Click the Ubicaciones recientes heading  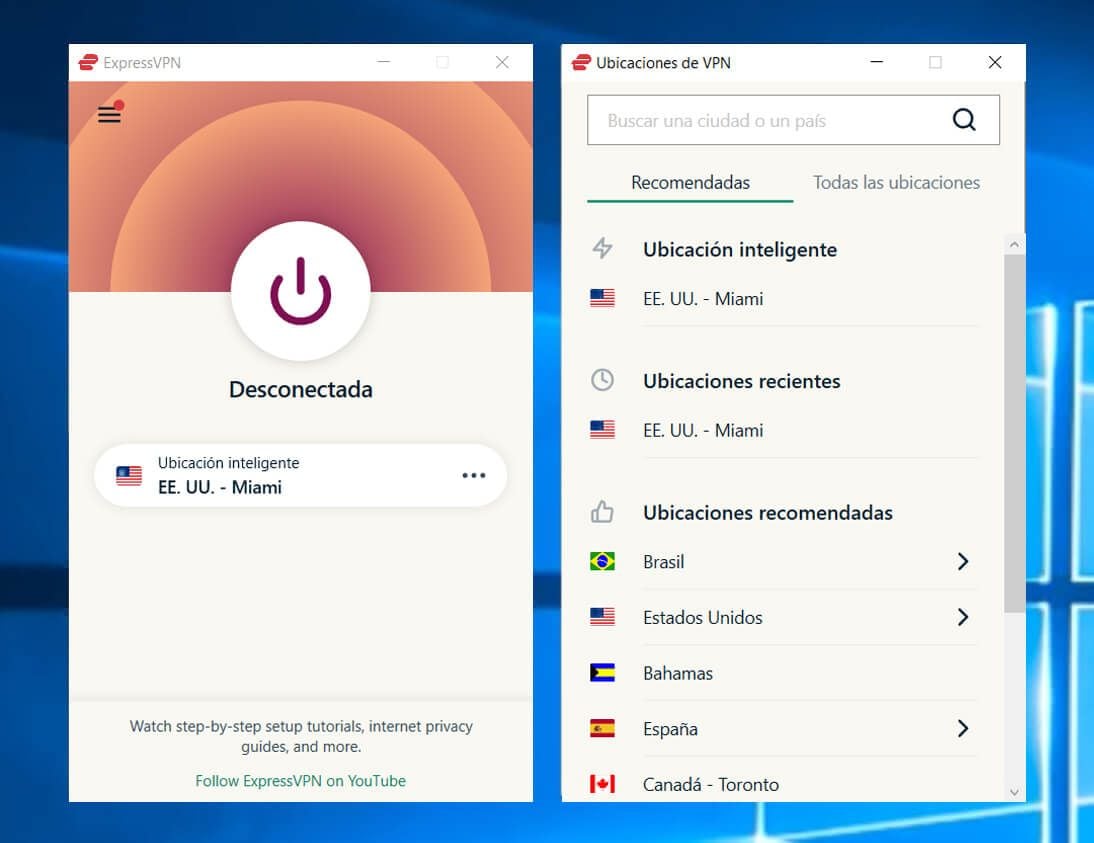point(742,381)
